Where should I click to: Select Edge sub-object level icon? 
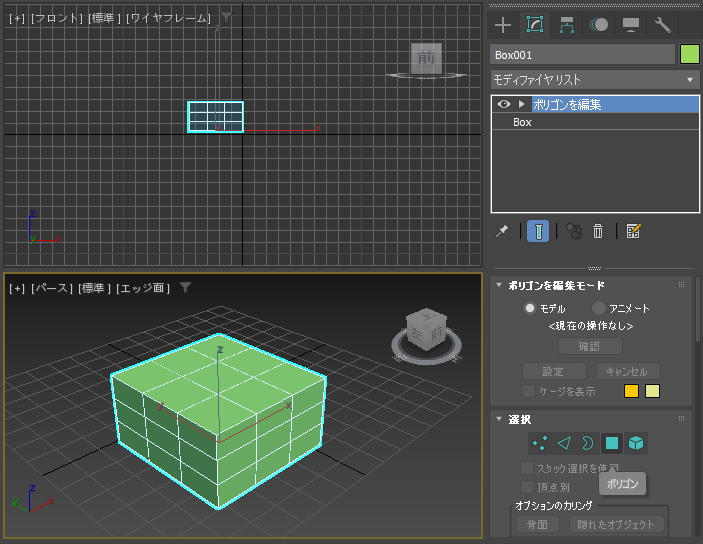pos(564,443)
